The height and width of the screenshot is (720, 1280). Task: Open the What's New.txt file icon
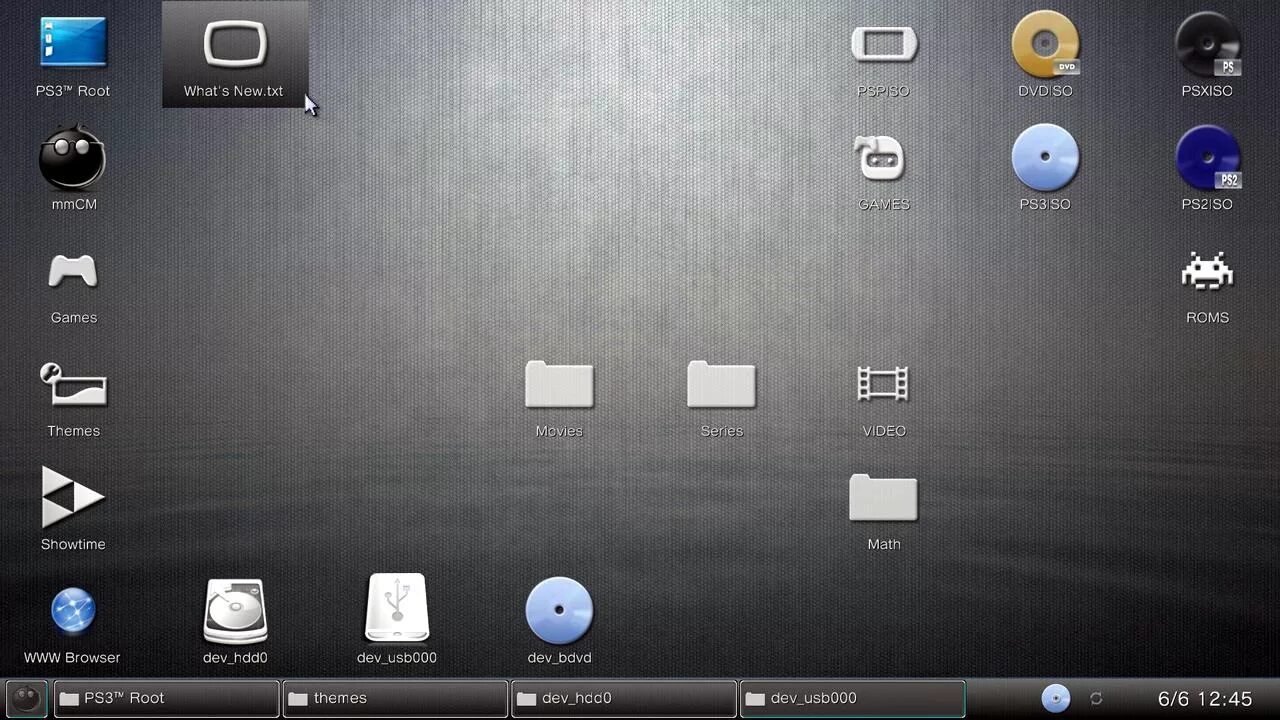click(x=235, y=45)
